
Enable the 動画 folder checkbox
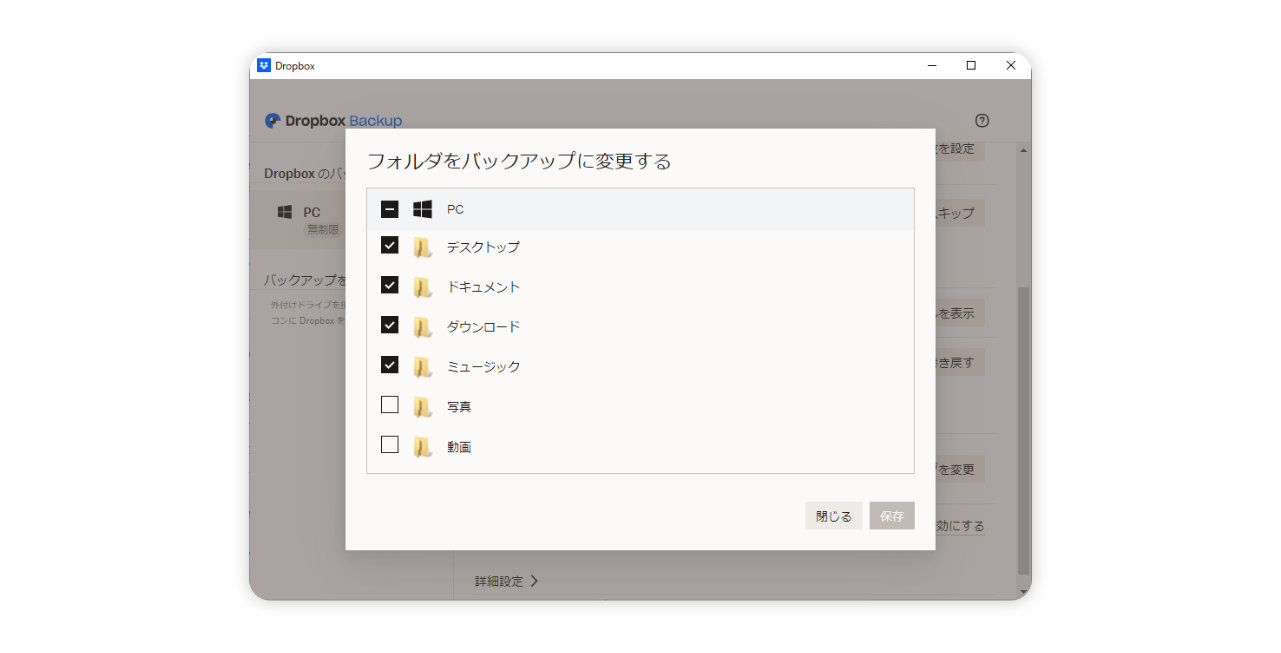pyautogui.click(x=390, y=445)
